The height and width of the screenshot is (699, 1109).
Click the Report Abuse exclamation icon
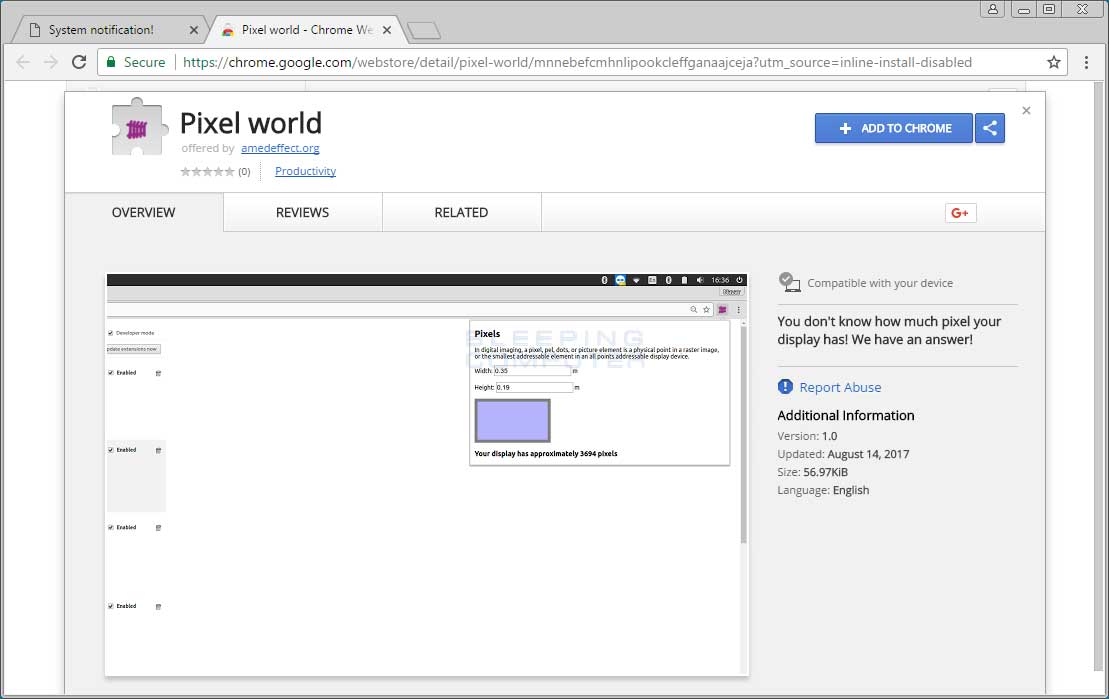(x=785, y=387)
